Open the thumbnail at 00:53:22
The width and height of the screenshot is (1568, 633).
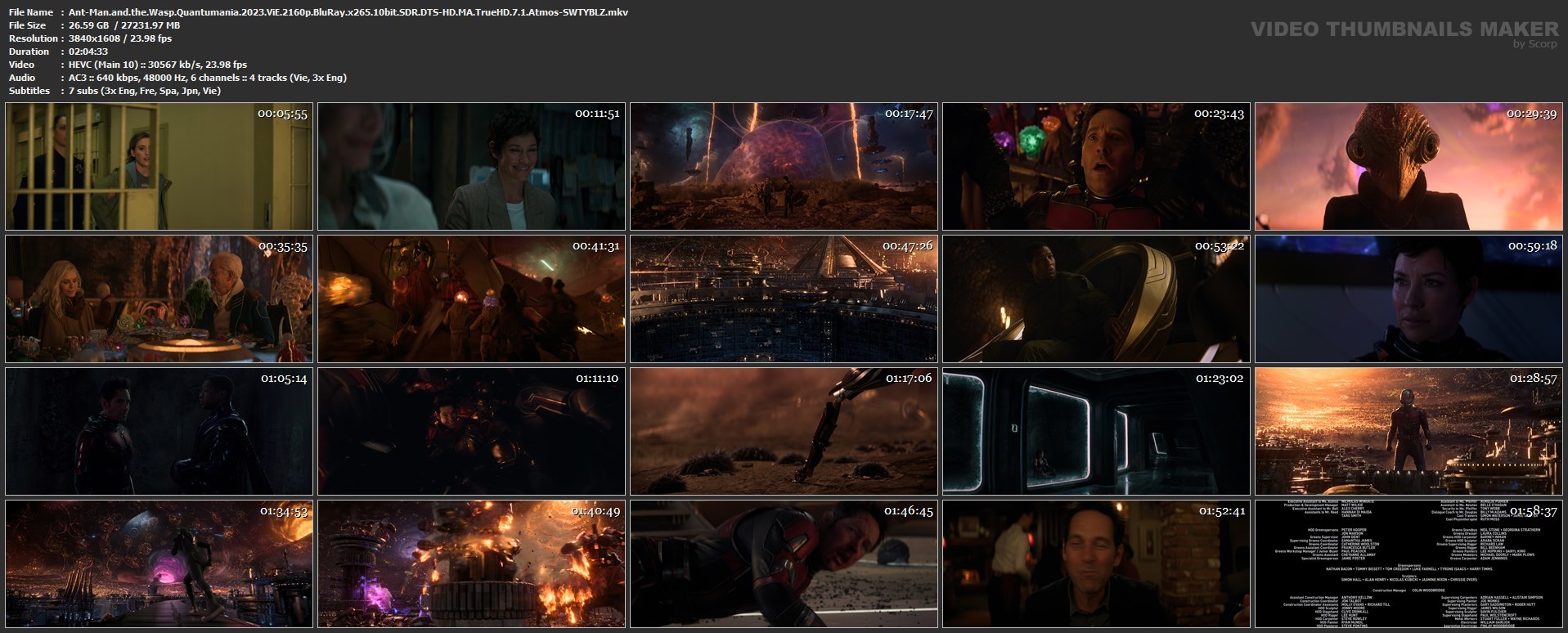point(1096,299)
